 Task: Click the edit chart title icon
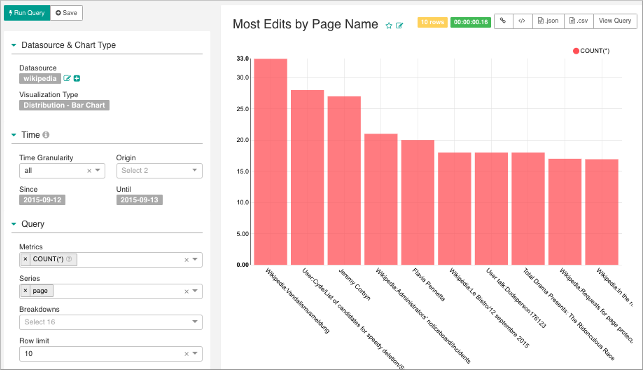399,25
